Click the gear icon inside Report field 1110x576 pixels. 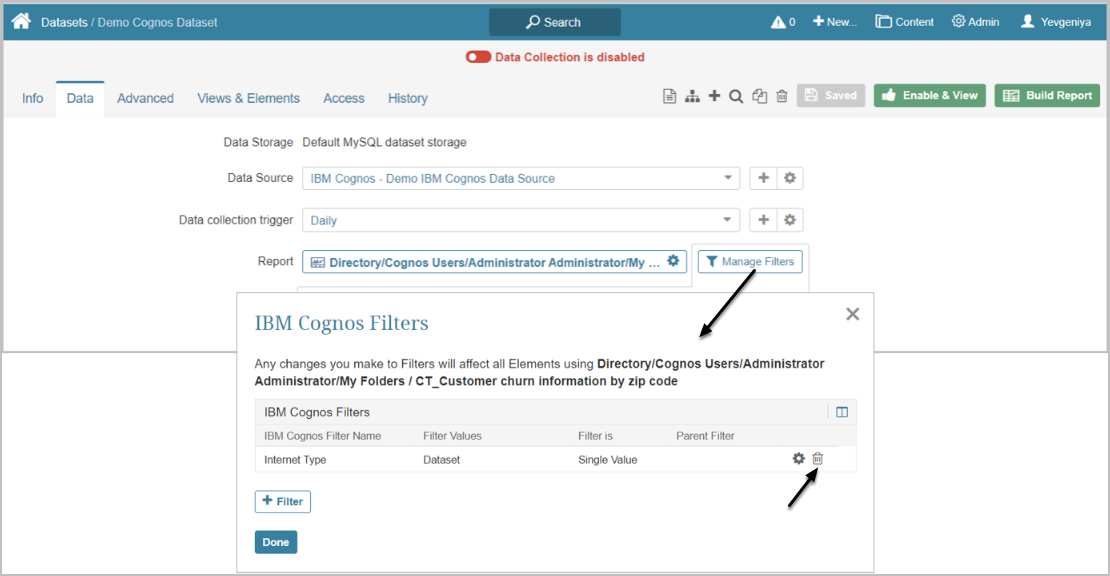(x=673, y=261)
